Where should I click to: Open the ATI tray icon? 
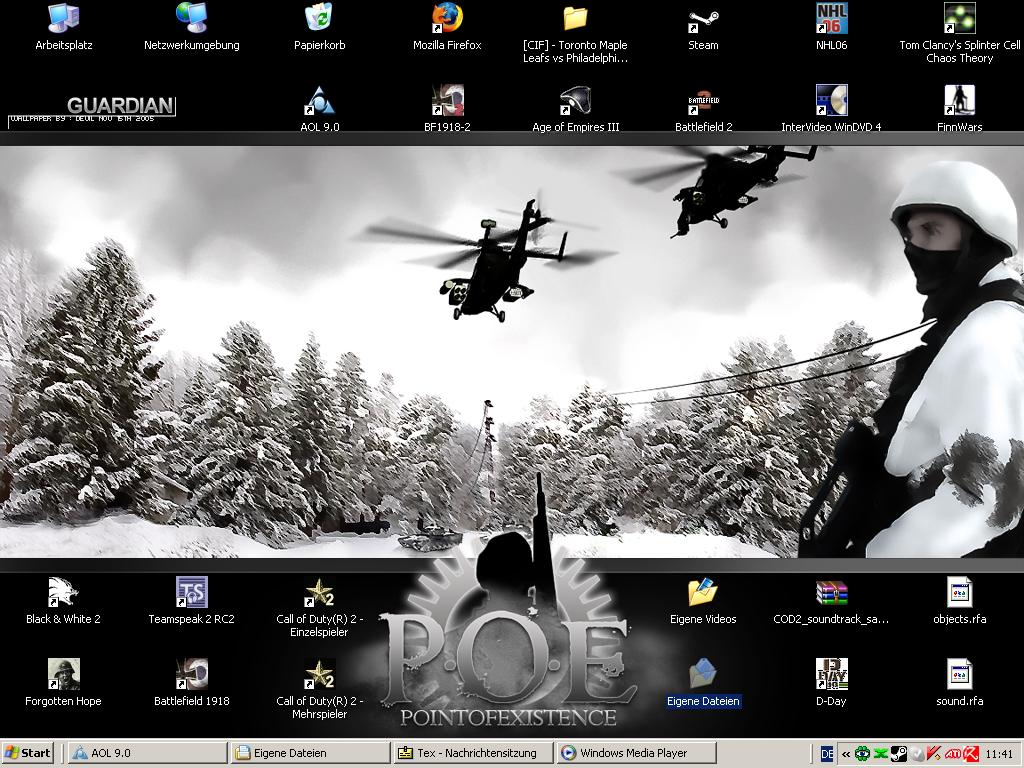(x=952, y=754)
